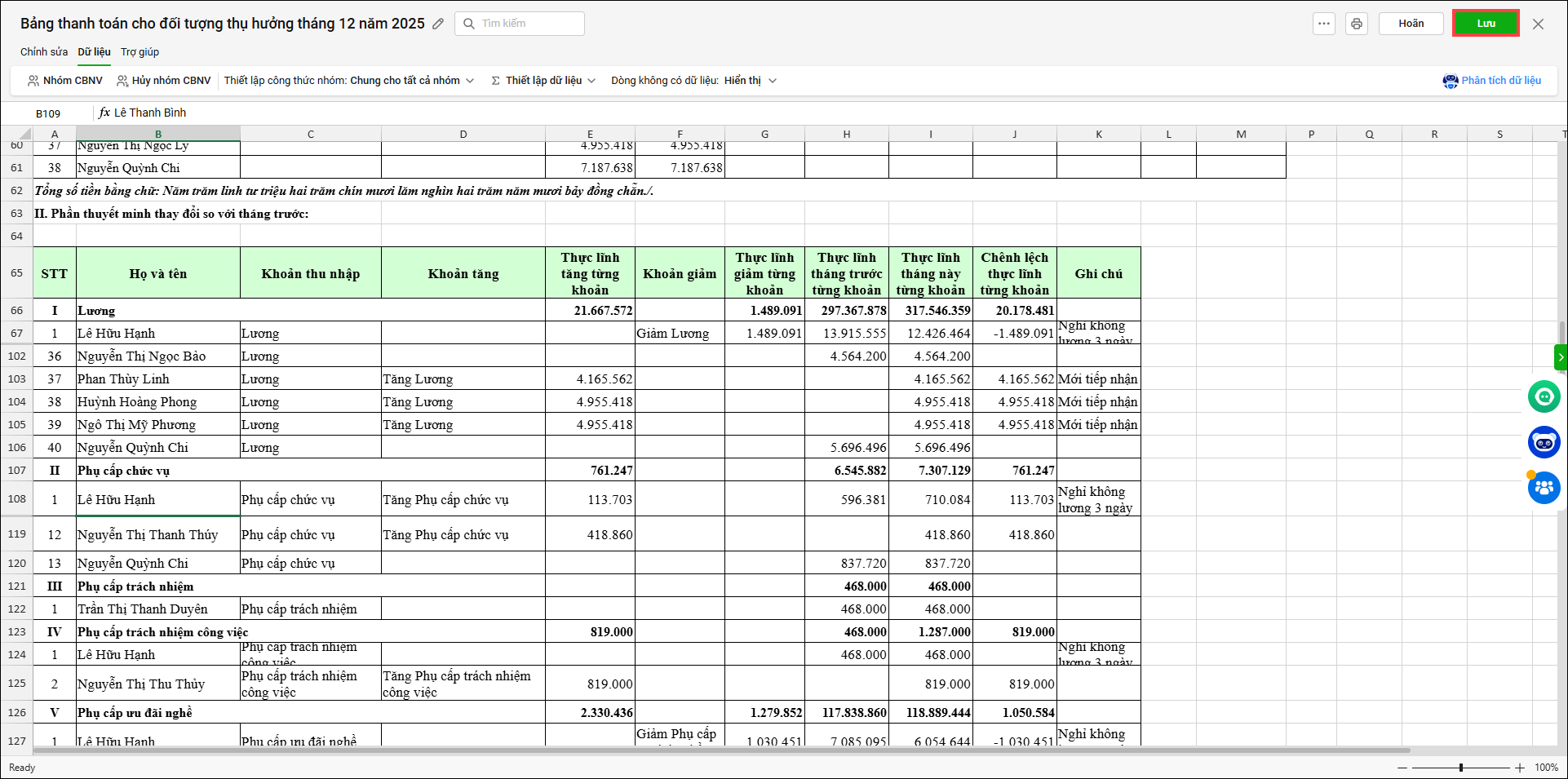Click the print icon
The width and height of the screenshot is (1568, 779).
[x=1357, y=24]
